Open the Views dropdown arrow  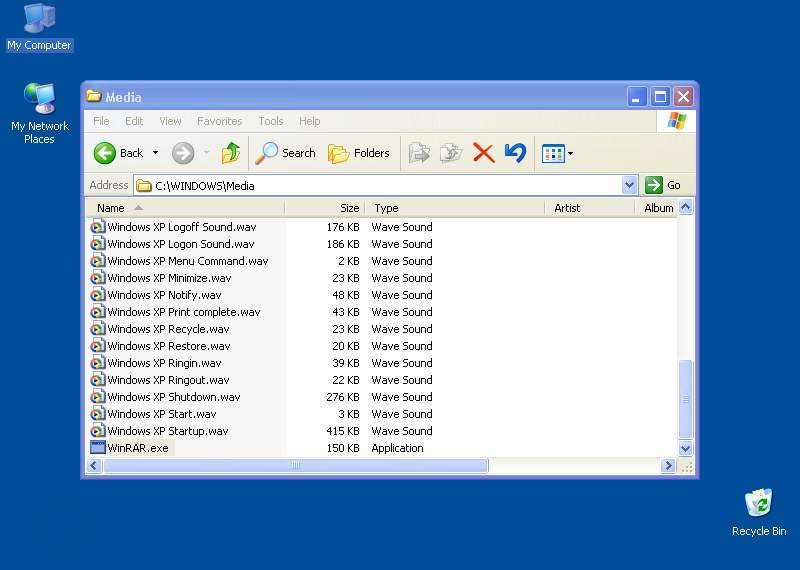(570, 153)
